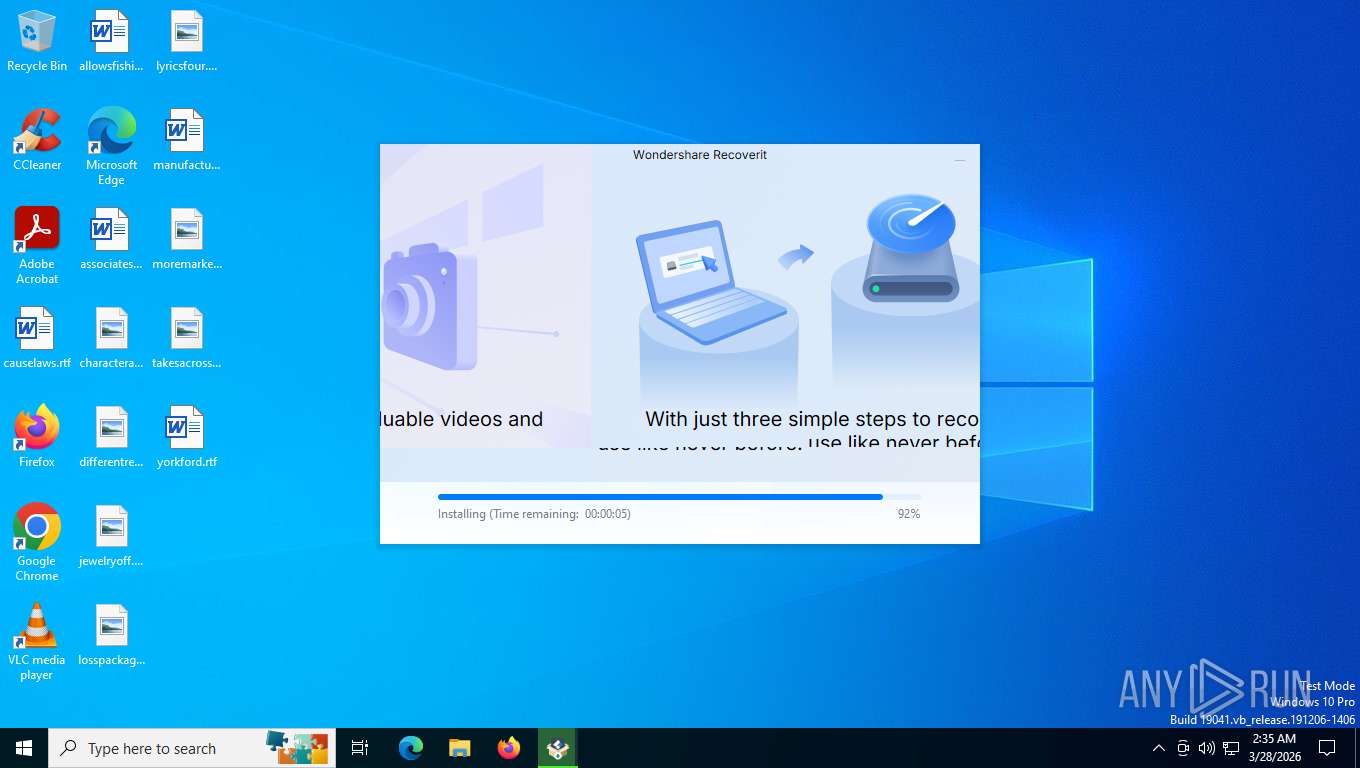Open yorkford.rtf desktop file
Image resolution: width=1360 pixels, height=768 pixels.
(186, 437)
